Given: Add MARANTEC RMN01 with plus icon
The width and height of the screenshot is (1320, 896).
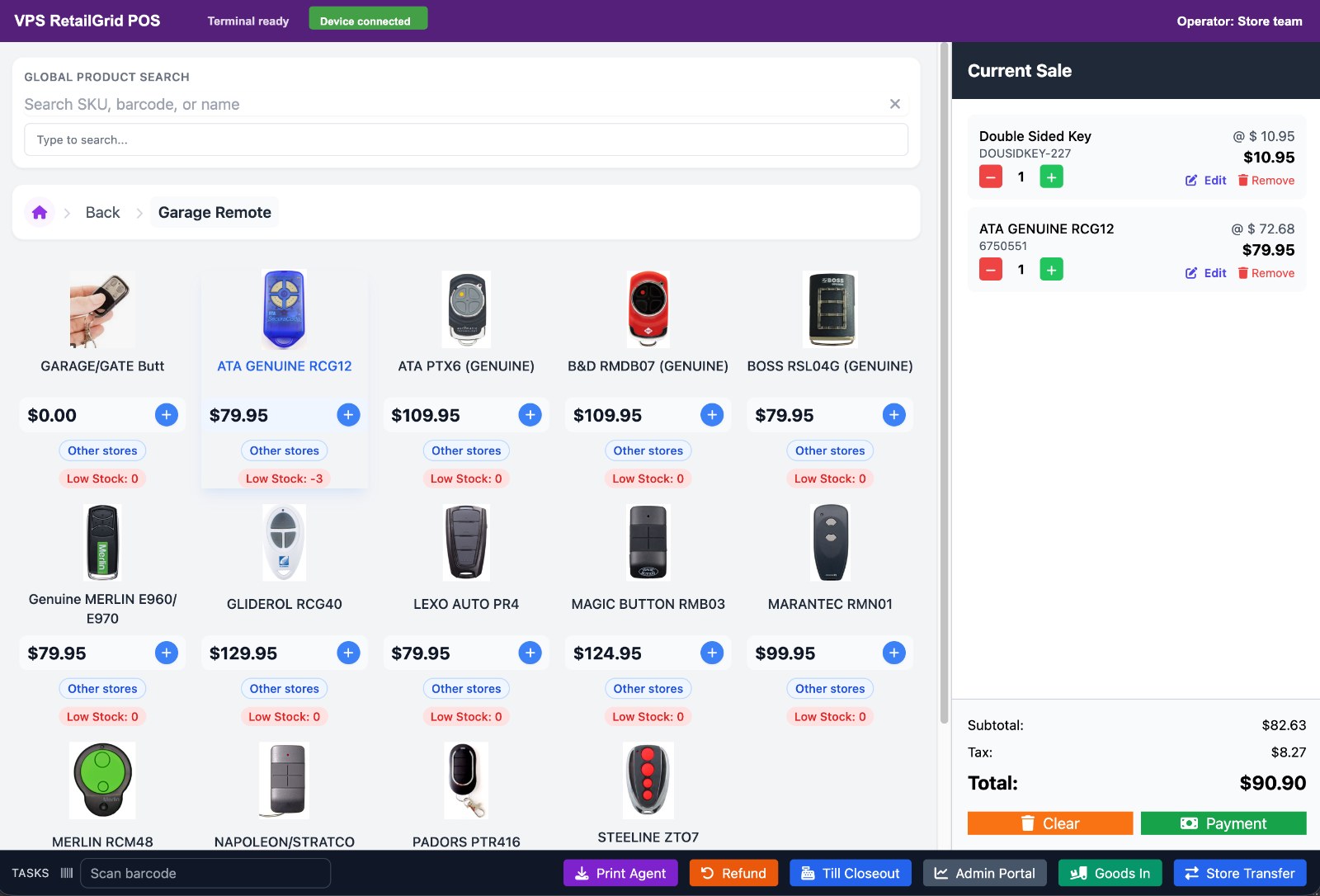Looking at the screenshot, I should point(894,653).
